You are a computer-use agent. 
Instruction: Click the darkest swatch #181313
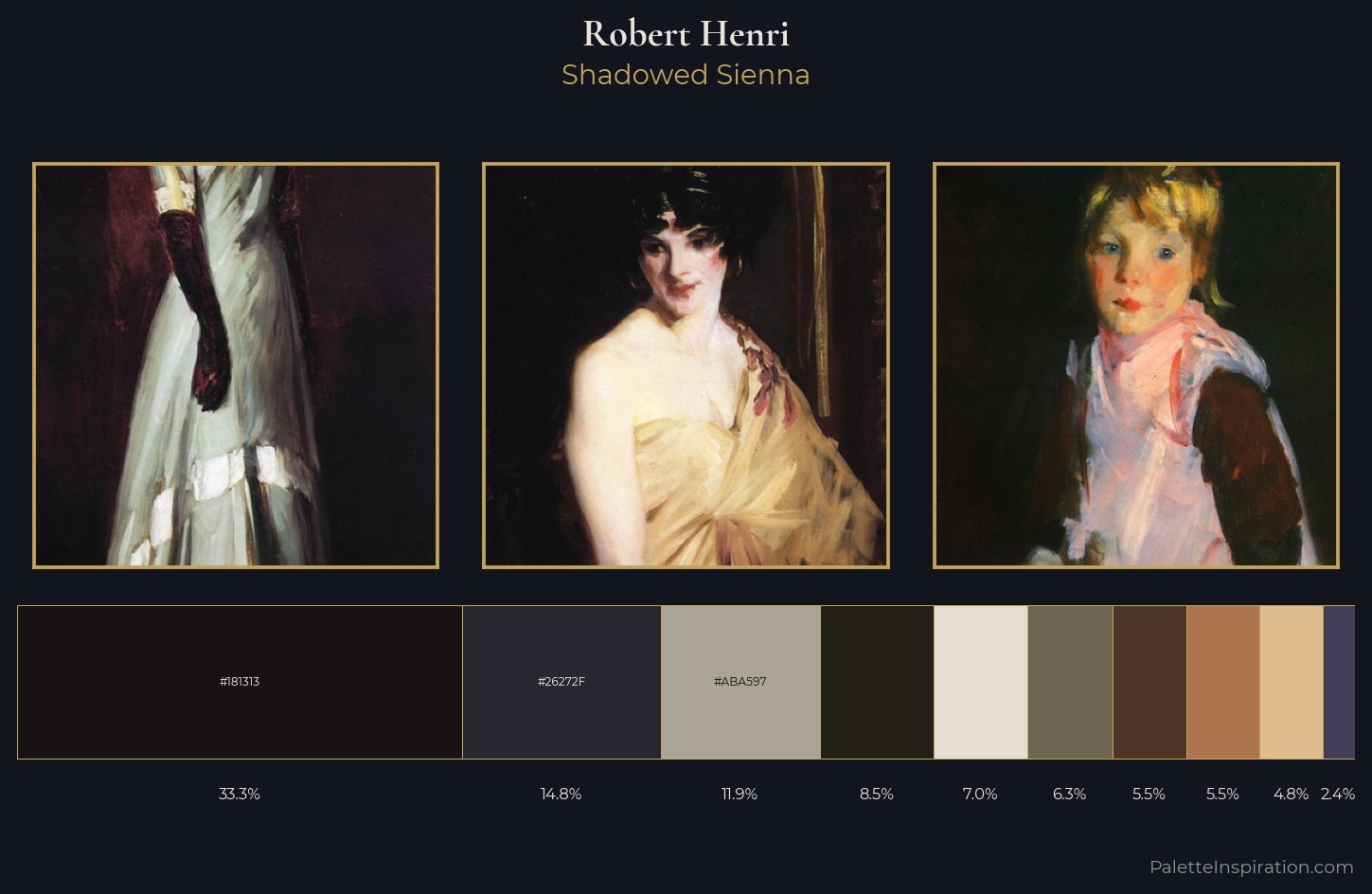point(240,682)
